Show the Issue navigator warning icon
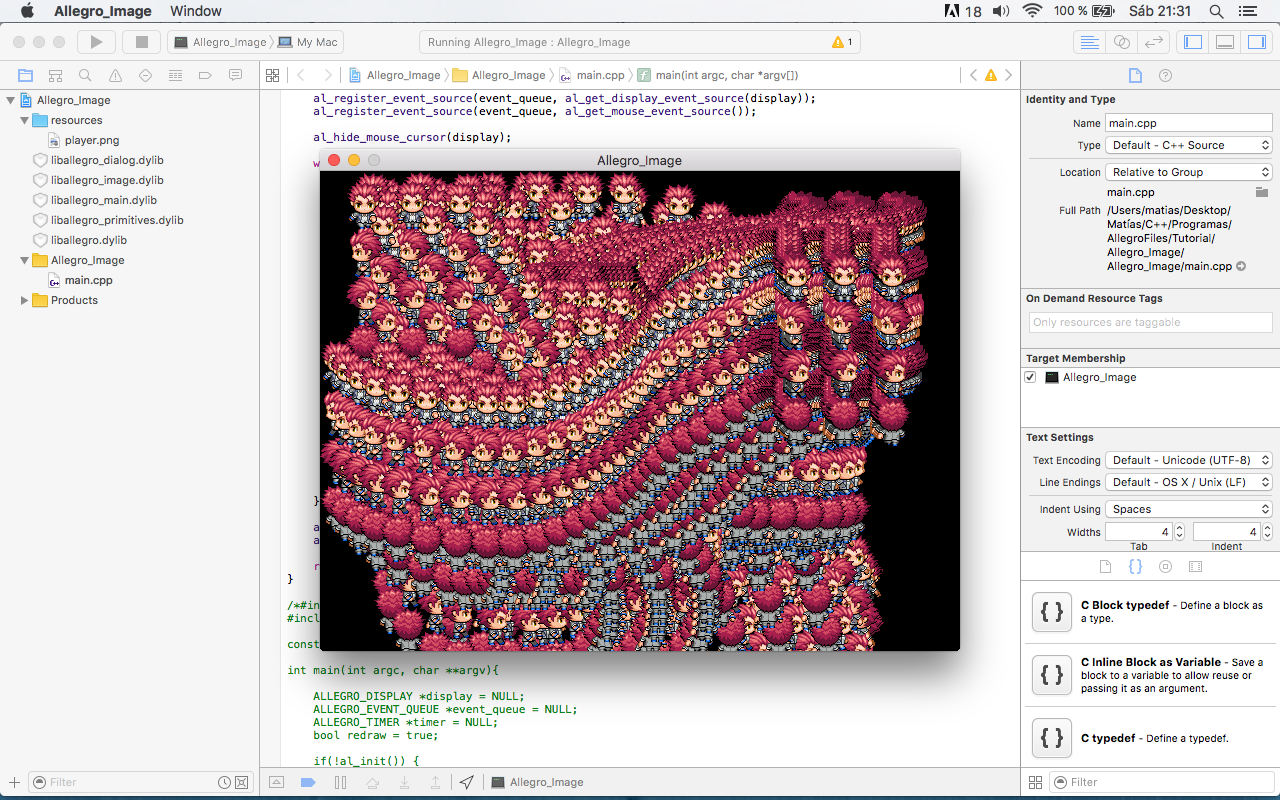 (x=115, y=76)
